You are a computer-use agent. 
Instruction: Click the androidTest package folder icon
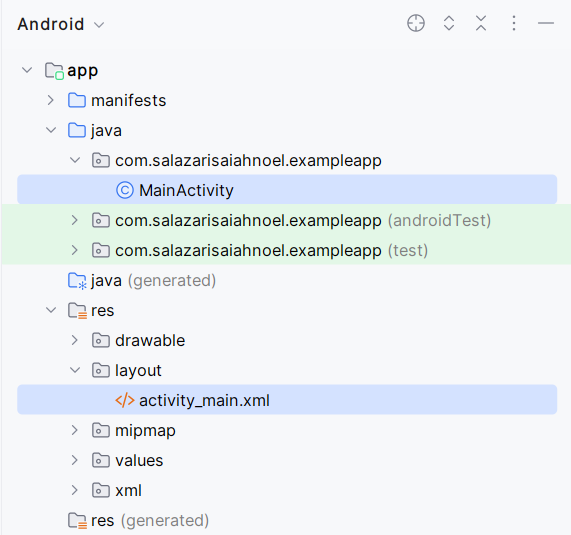click(x=101, y=220)
